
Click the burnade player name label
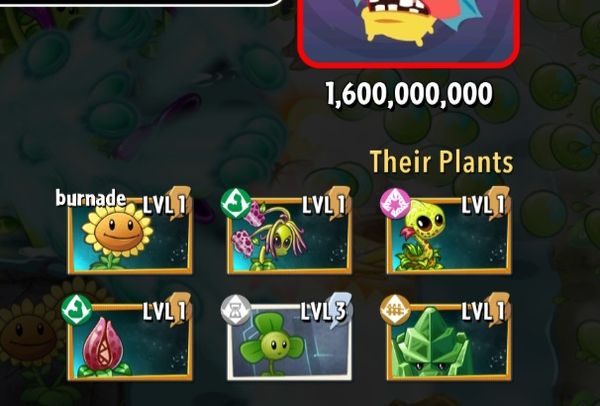pyautogui.click(x=91, y=198)
